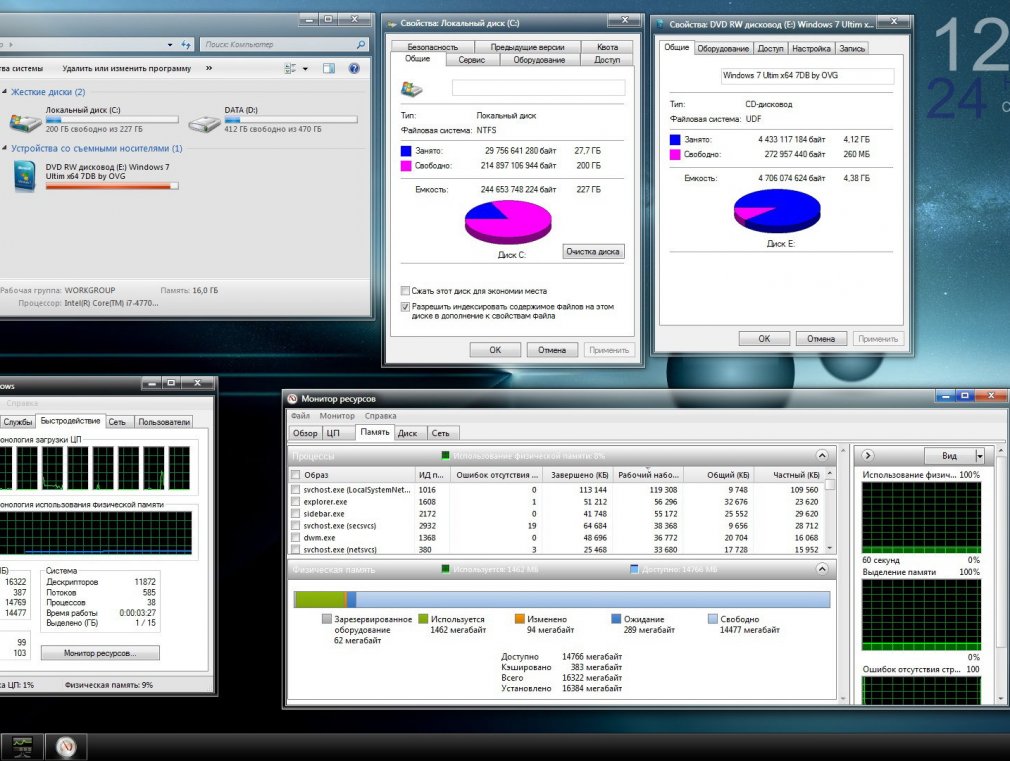Open the Сервис tab in Disk C properties

coord(472,60)
